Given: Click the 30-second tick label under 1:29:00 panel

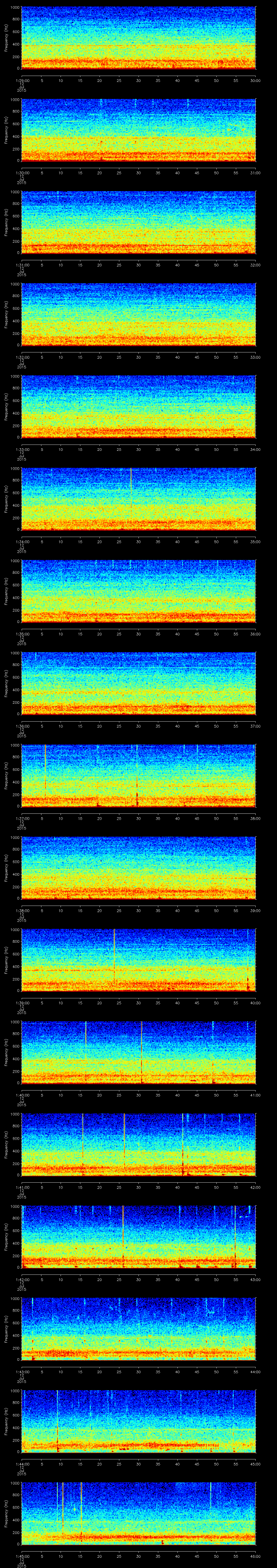Looking at the screenshot, I should pos(139,80).
